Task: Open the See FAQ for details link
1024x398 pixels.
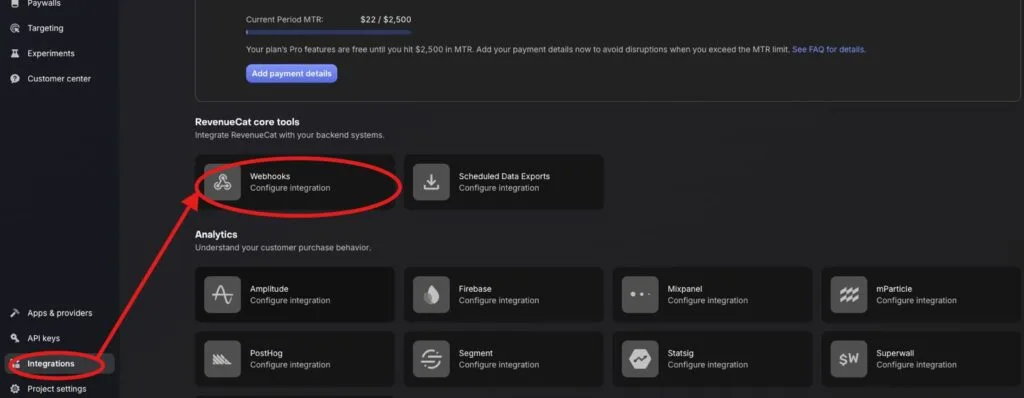Action: tap(828, 49)
